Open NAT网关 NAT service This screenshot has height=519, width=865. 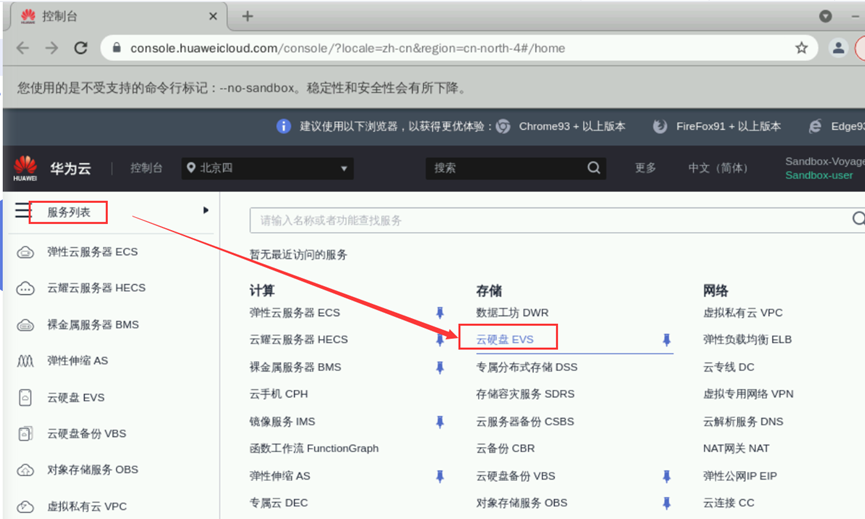point(736,448)
